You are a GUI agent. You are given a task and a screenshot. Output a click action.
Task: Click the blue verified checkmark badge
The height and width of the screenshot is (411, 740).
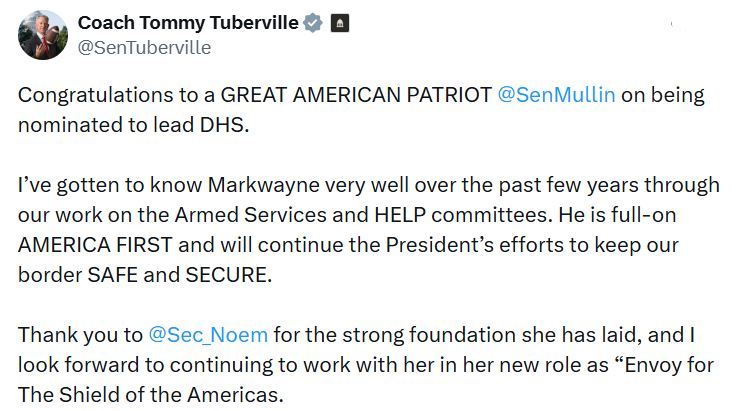(313, 23)
